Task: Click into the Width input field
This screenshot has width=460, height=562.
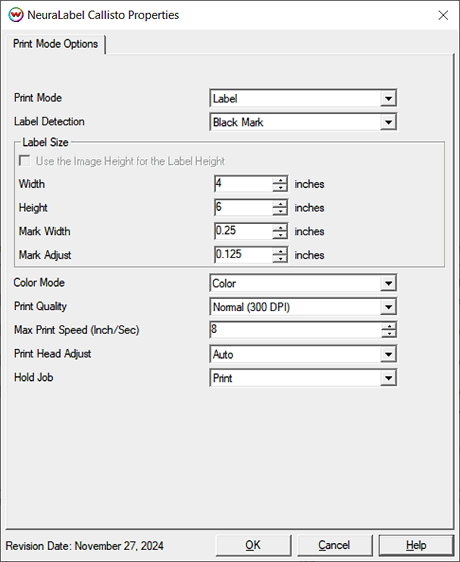Action: pos(244,184)
